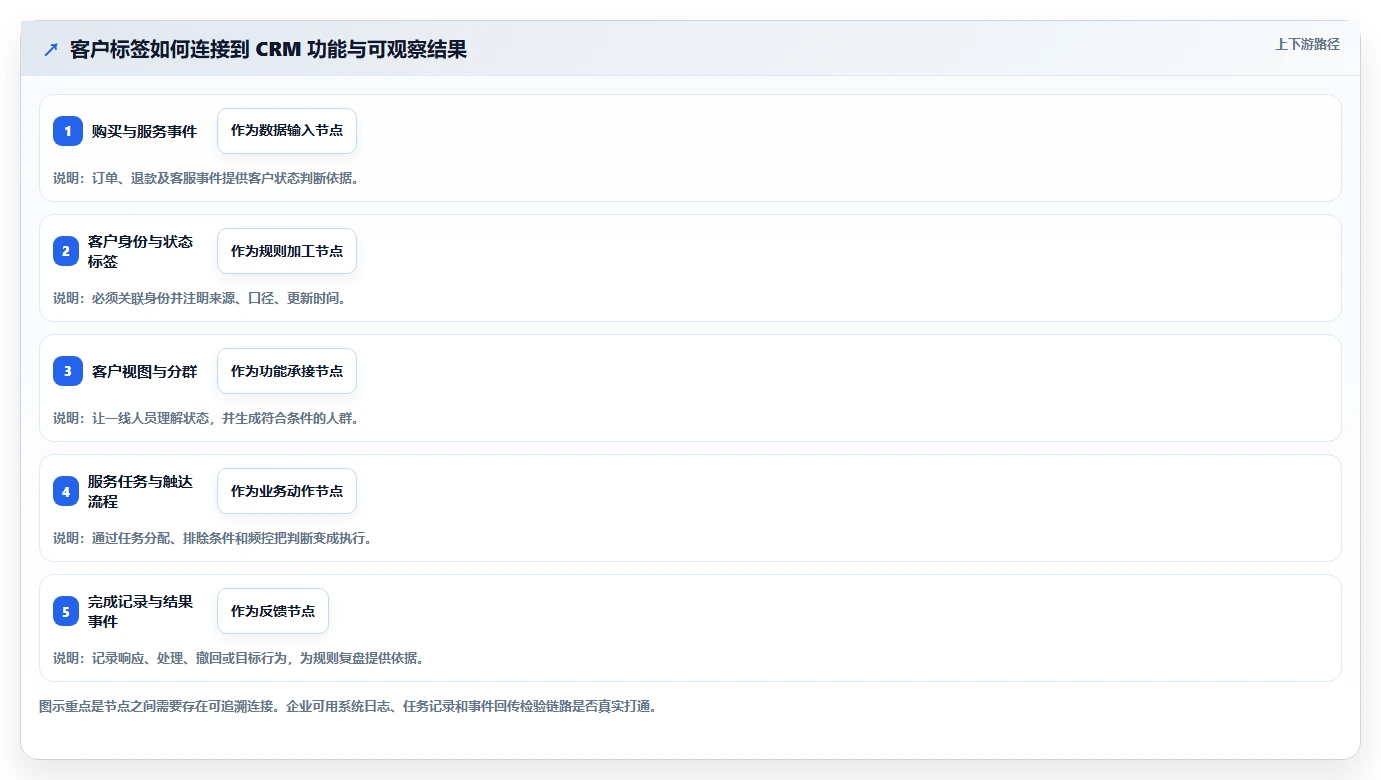Click the 作为业务动作节点 chip
The width and height of the screenshot is (1381, 780).
(287, 491)
